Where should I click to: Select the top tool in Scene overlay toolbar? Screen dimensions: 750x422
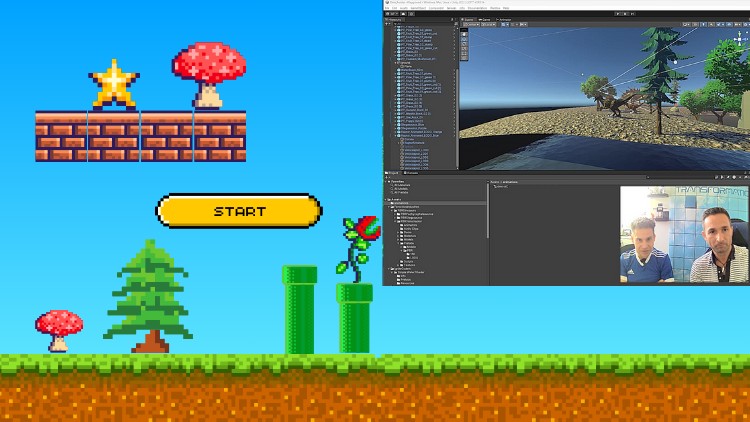[466, 33]
